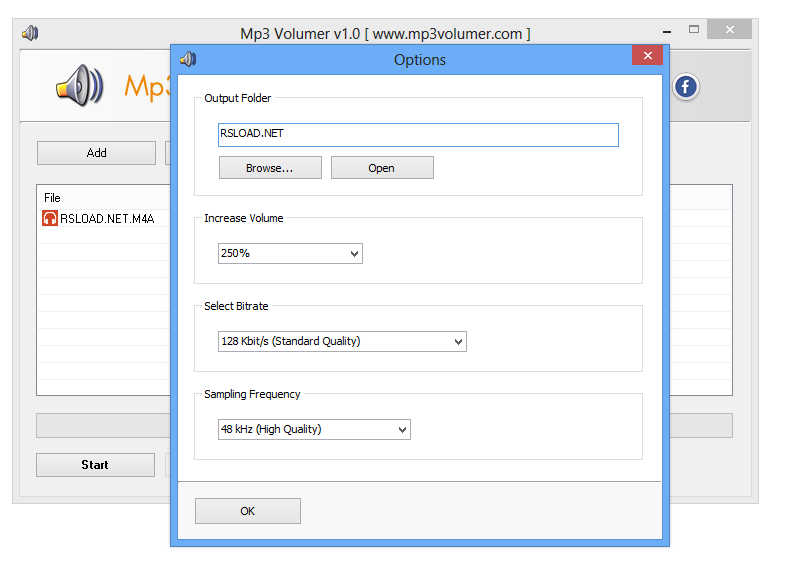Click Start in the main window
This screenshot has height=569, width=790.
pos(95,465)
